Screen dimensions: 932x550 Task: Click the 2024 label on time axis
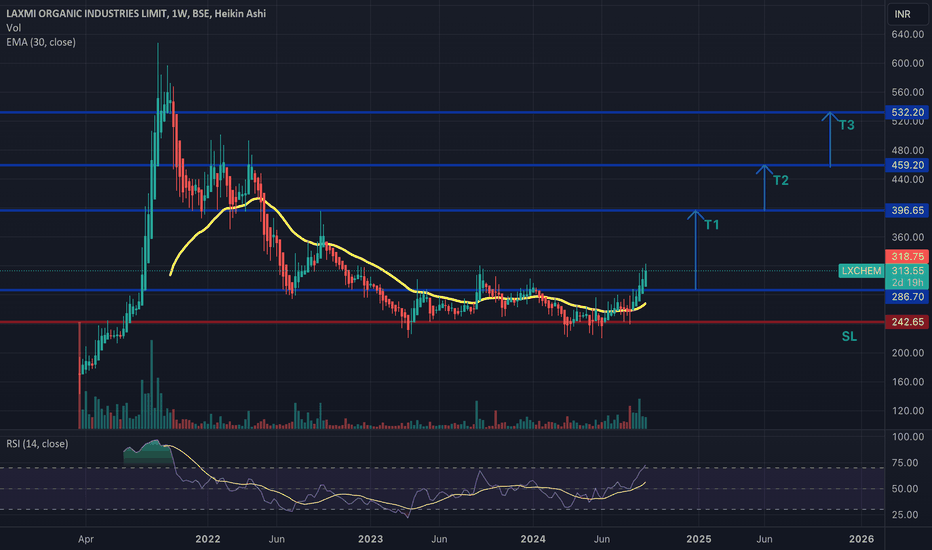click(533, 539)
